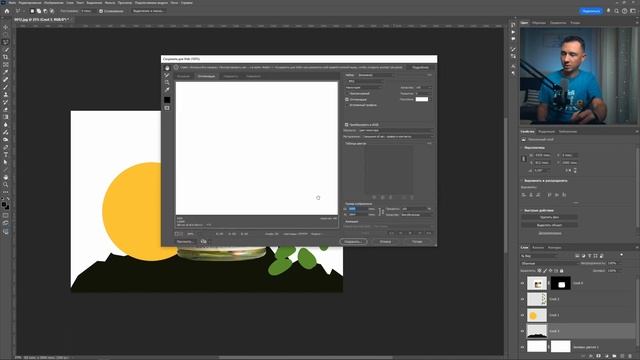The image size is (640, 360).
Task: Select the Eyedropper tool in Photoshop toolbar
Action: click(x=5, y=72)
